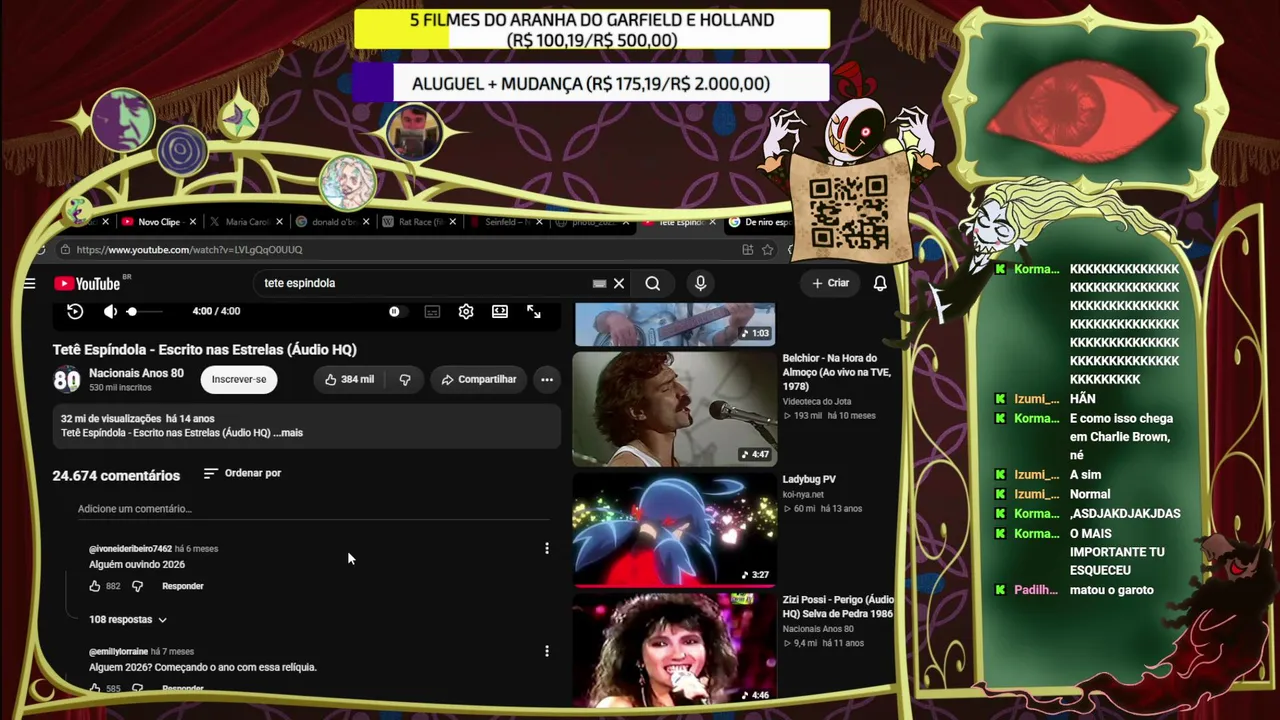Like the 'Alguém ouvindo 2026' comment
This screenshot has height=720, width=1280.
point(95,586)
